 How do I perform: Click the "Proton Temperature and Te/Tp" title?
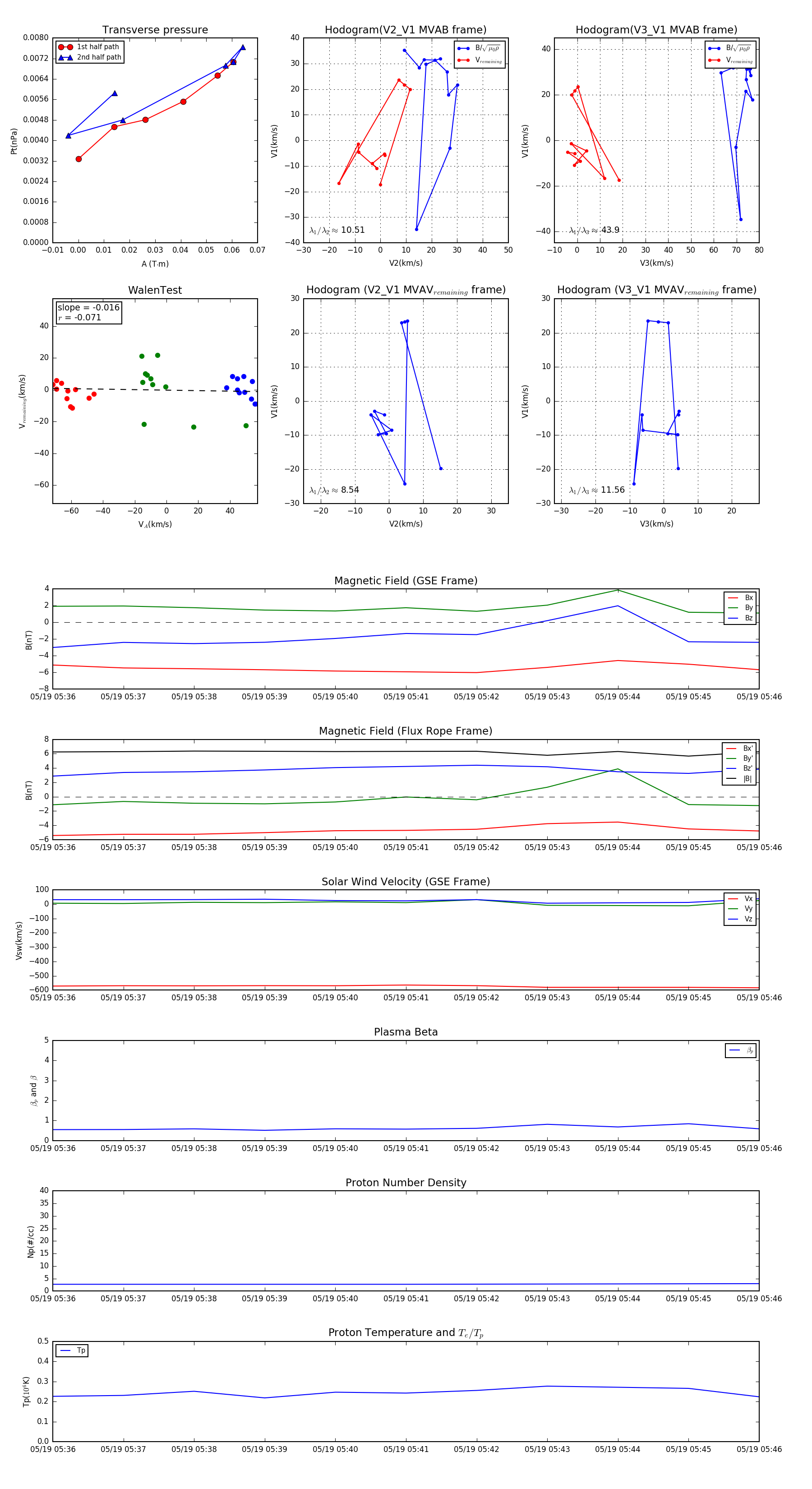(406, 1333)
